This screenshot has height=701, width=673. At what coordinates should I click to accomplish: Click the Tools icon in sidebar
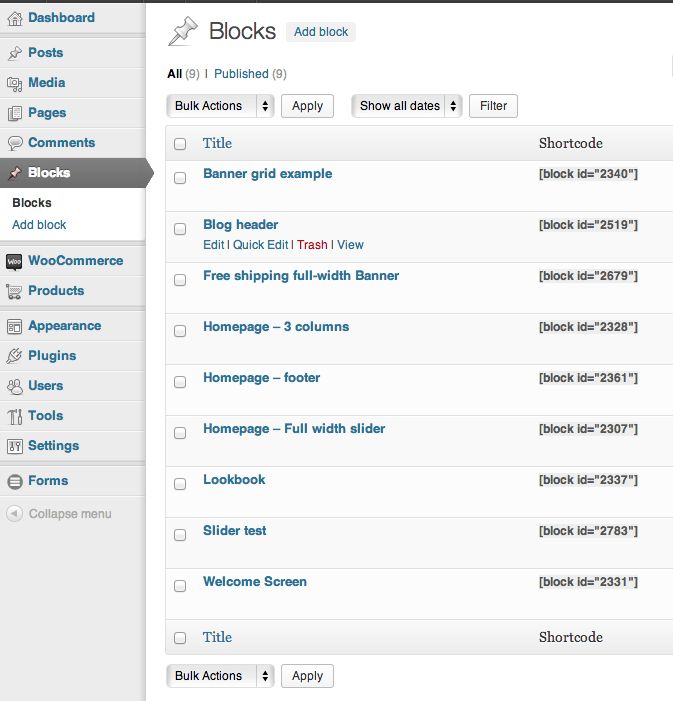pos(15,416)
